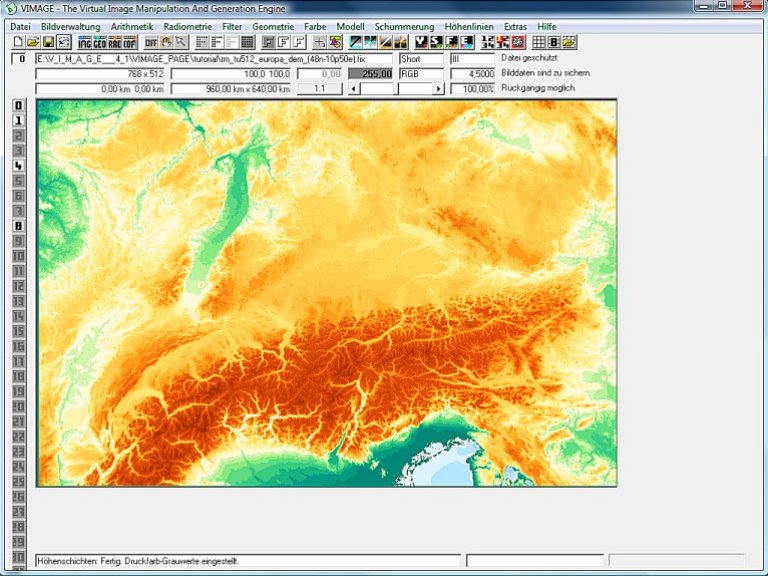
Task: Toggle image slot 4 in sidebar
Action: (x=18, y=165)
